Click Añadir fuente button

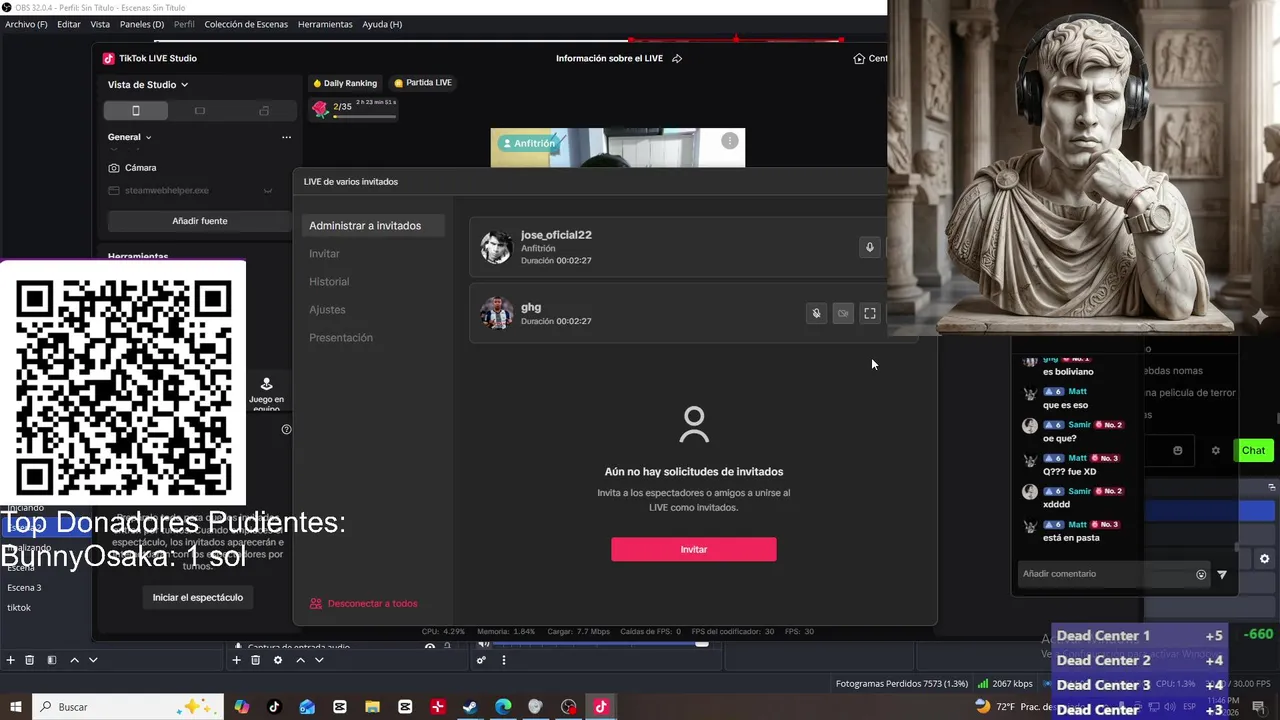(200, 221)
